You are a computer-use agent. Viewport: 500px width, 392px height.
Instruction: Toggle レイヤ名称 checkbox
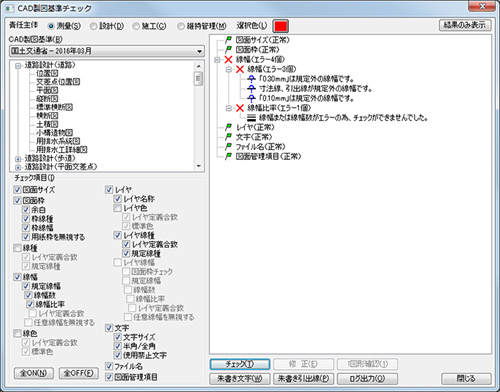[117, 199]
